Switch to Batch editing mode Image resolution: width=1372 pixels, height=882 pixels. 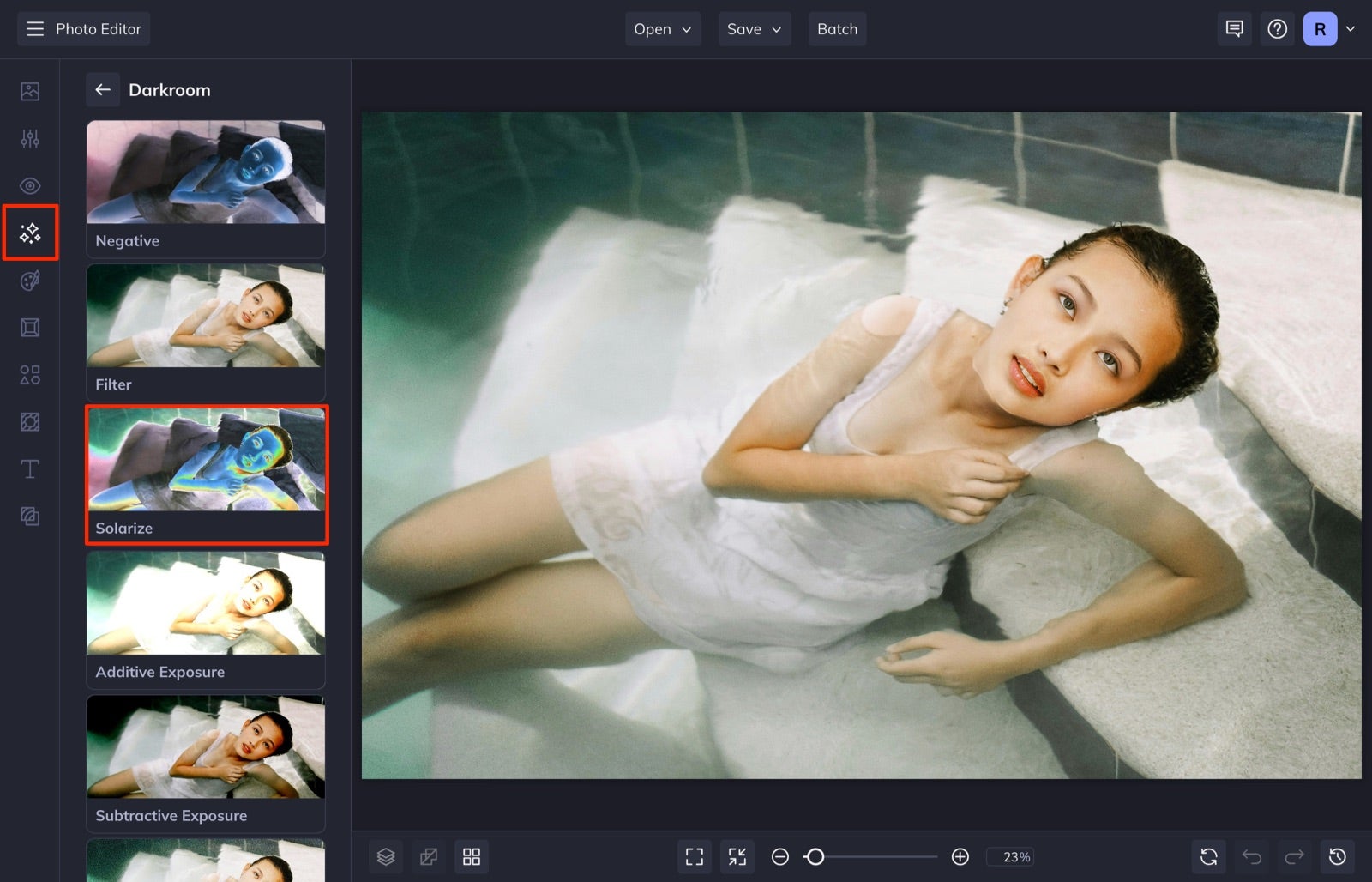click(837, 28)
